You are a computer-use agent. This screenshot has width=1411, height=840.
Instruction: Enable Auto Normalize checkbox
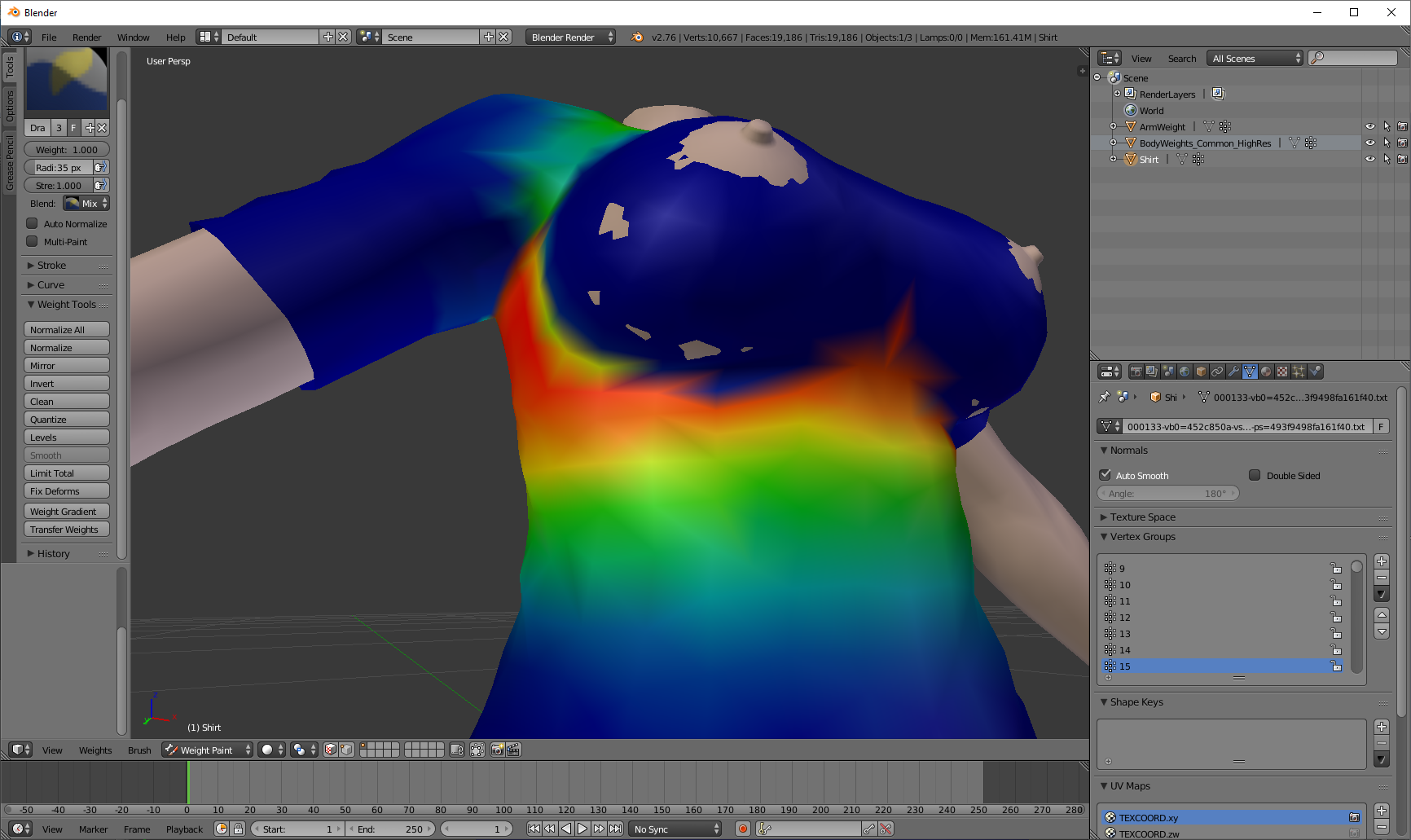click(x=32, y=223)
